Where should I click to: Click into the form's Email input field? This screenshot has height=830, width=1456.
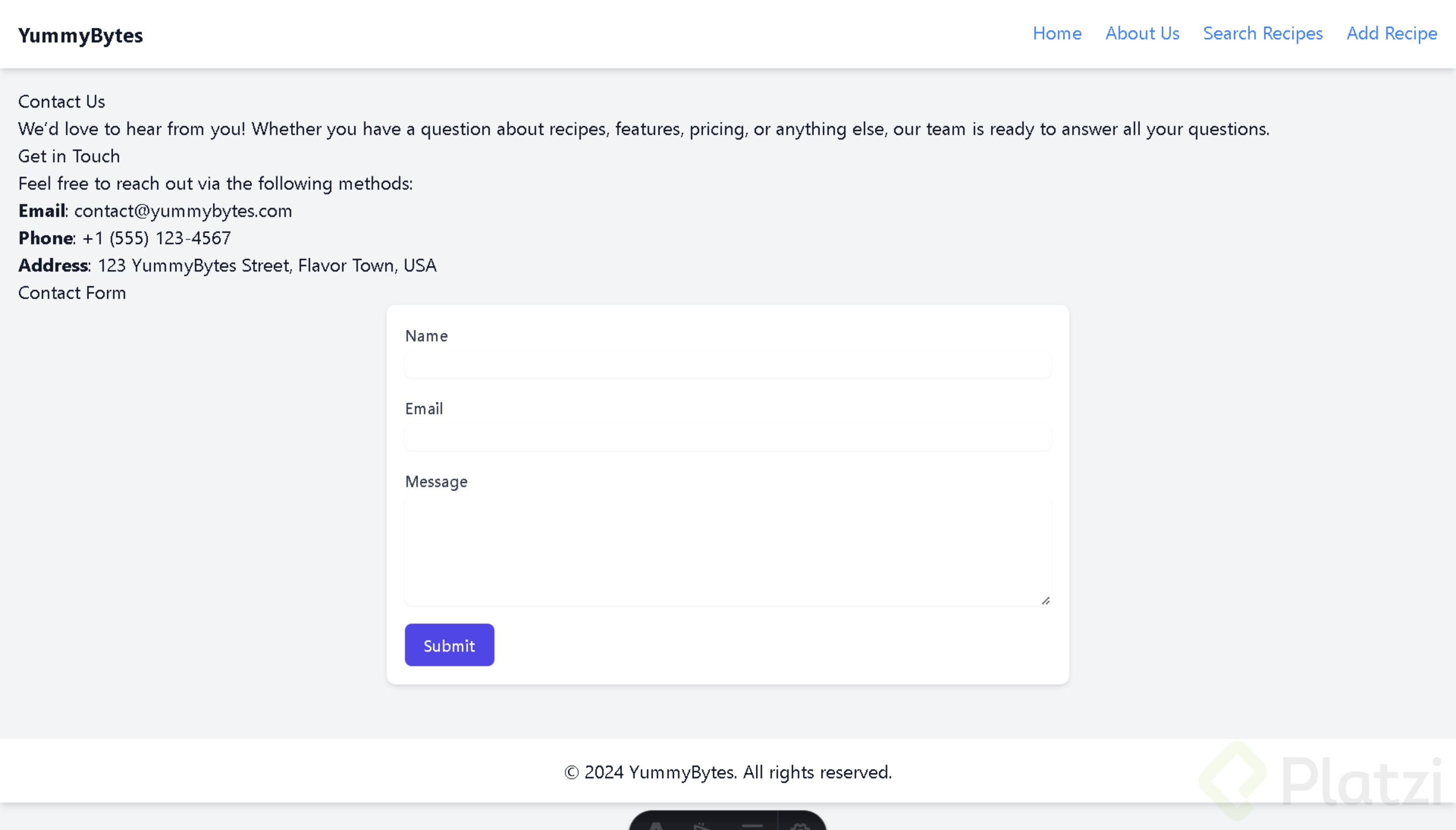point(727,437)
